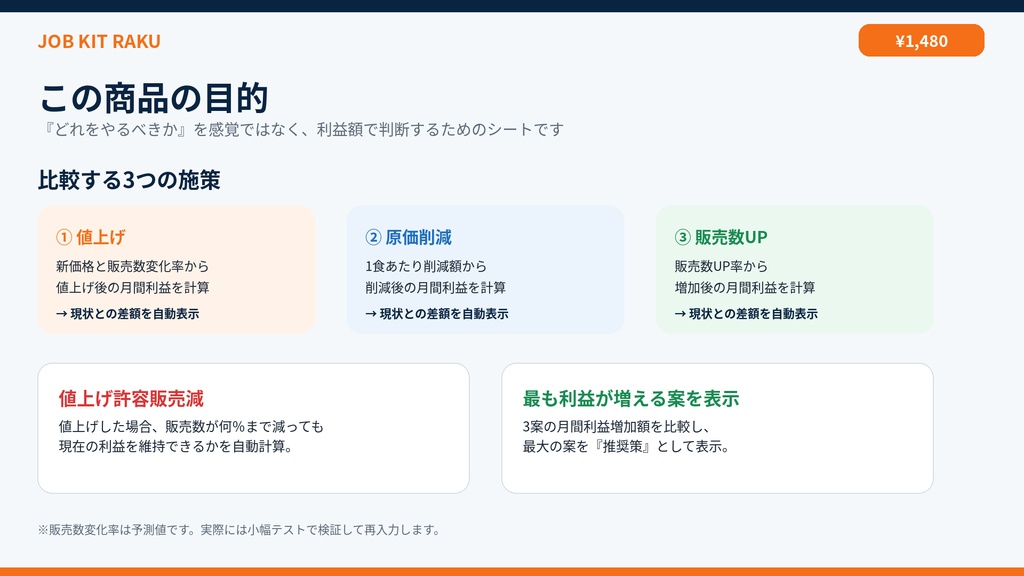1024x576 pixels.
Task: Click the JOB KIT RAKU brand text
Action: (x=99, y=41)
